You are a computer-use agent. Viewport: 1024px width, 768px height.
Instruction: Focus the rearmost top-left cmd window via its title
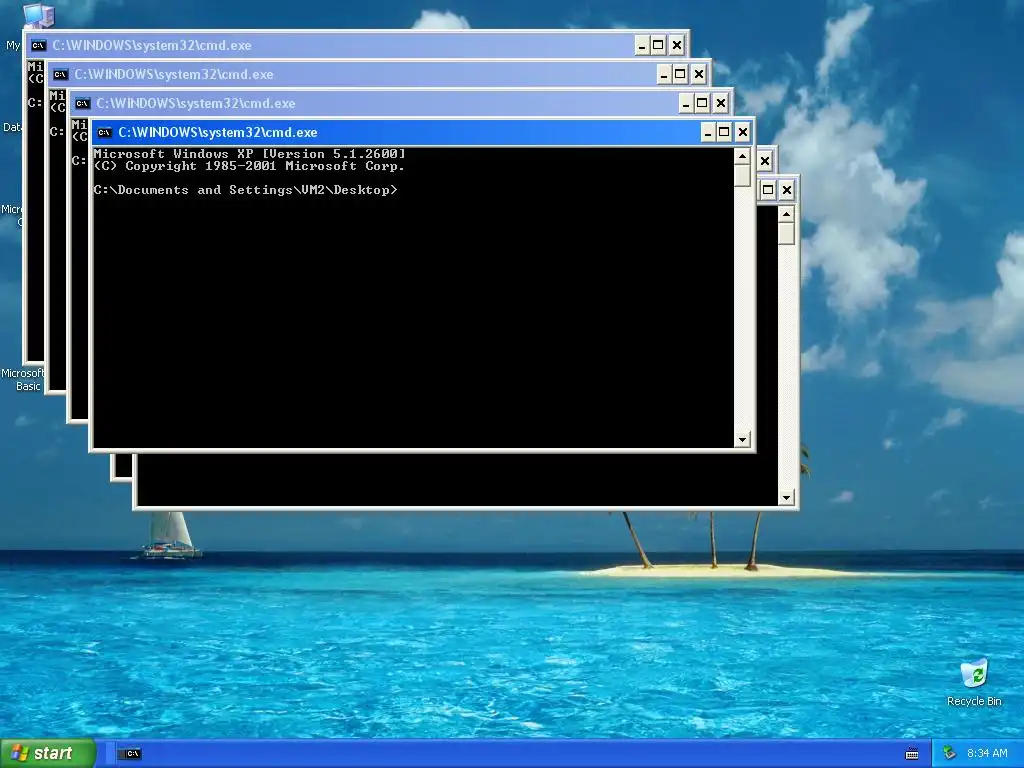[x=152, y=46]
